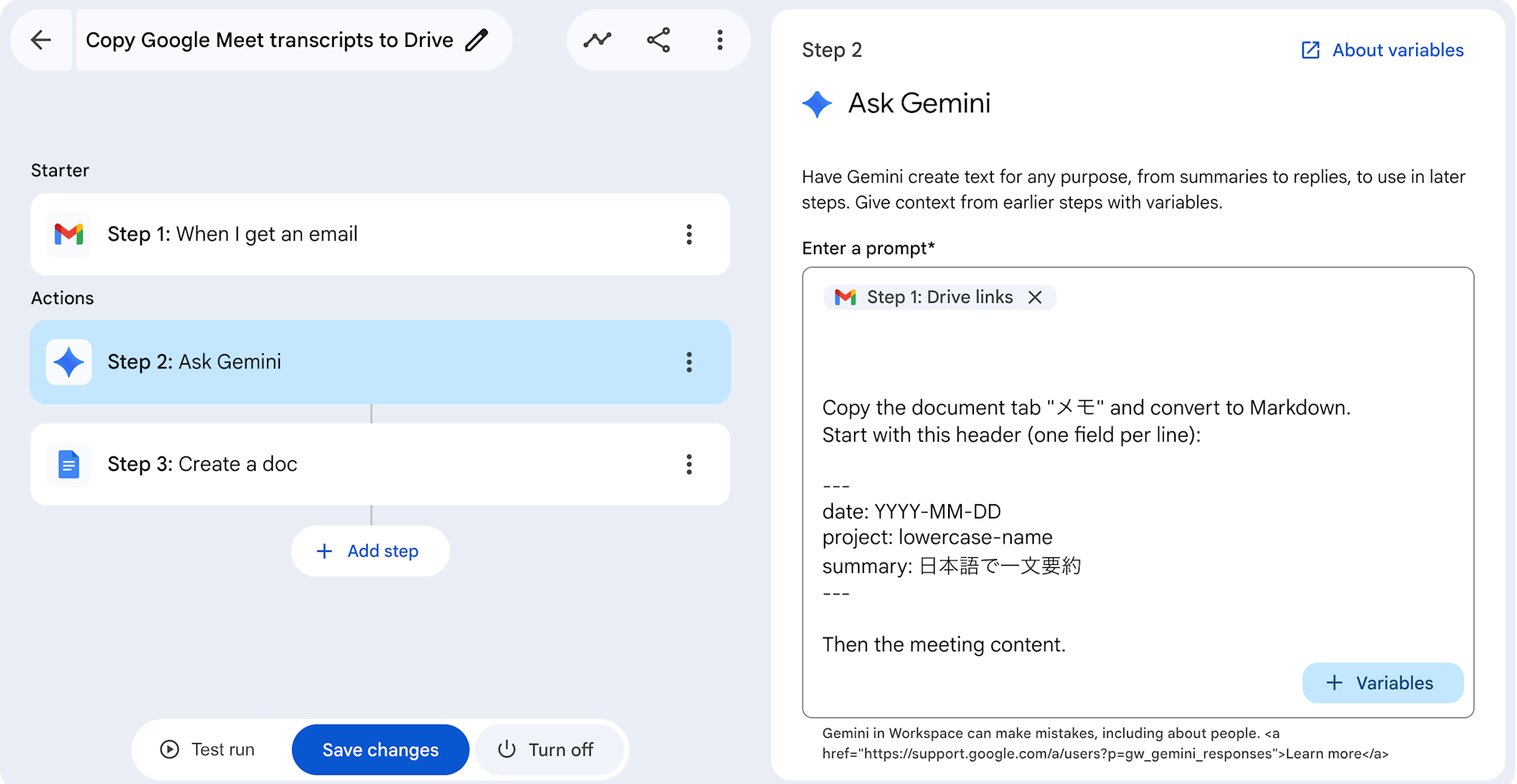Edit flow title with pencil icon
The height and width of the screenshot is (784, 1517).
pos(476,40)
